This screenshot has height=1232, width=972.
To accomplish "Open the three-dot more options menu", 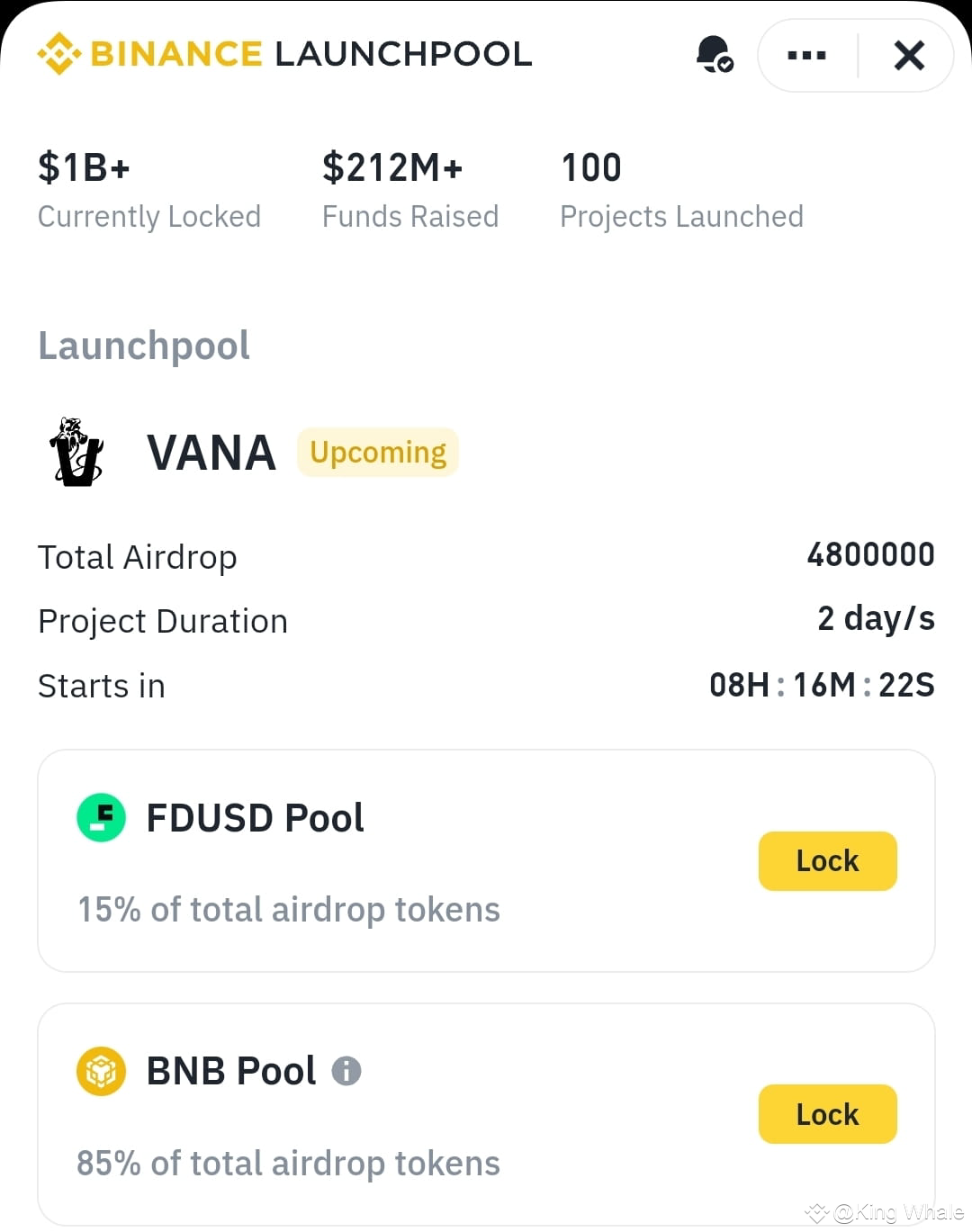I will coord(806,56).
